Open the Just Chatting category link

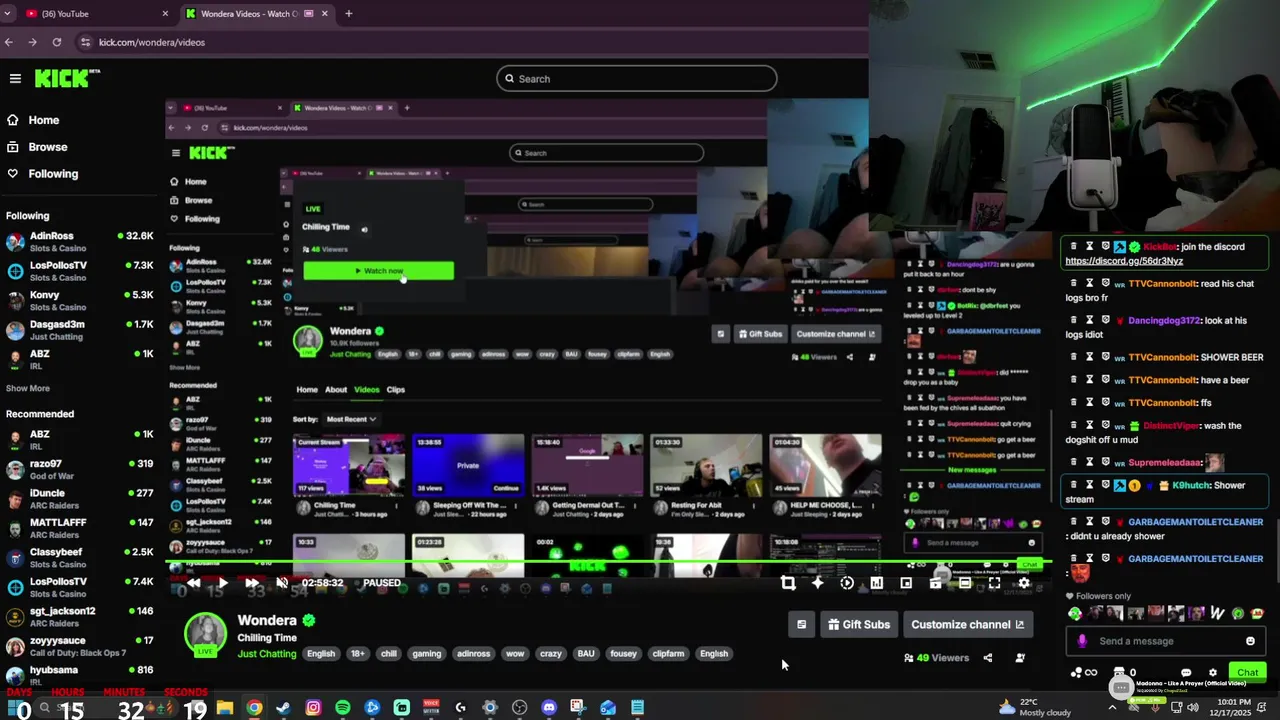pyautogui.click(x=267, y=654)
